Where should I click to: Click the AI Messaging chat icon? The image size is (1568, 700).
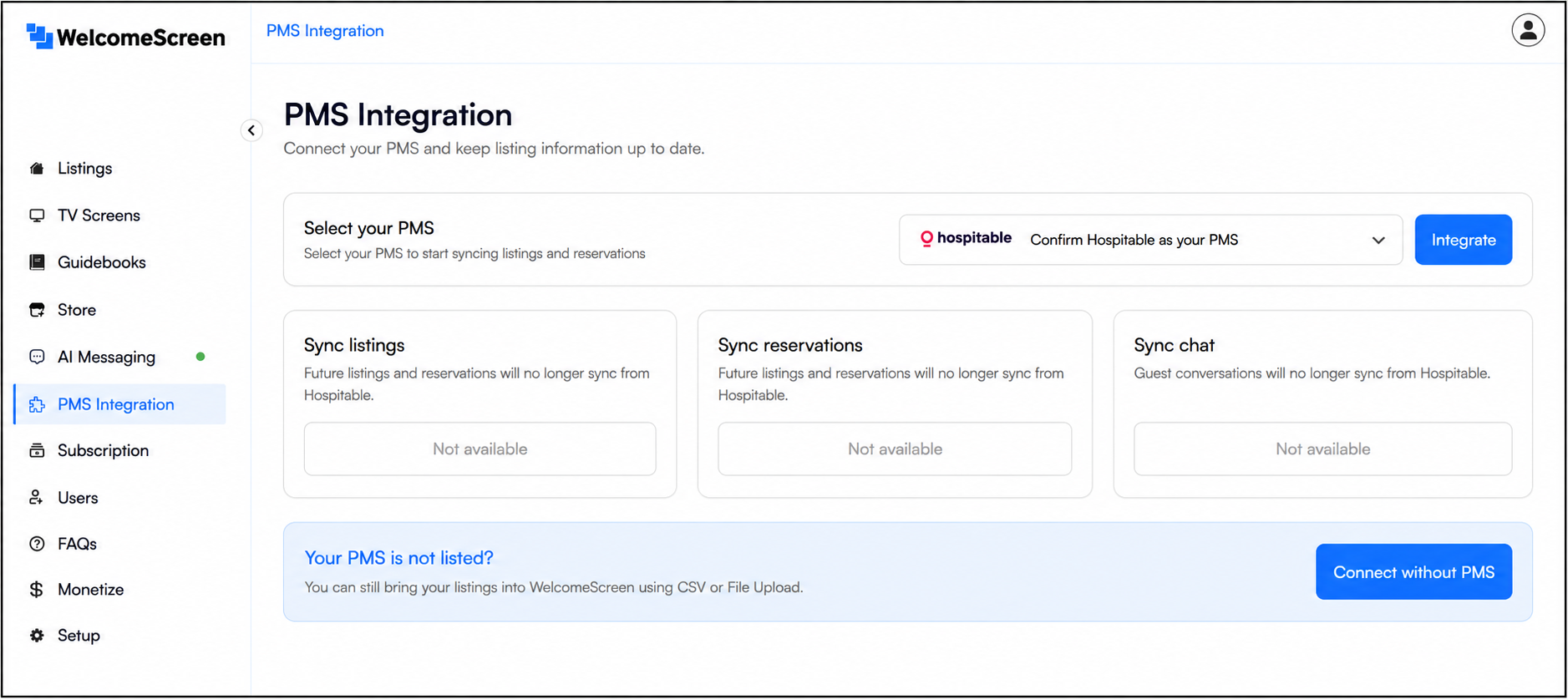point(37,357)
